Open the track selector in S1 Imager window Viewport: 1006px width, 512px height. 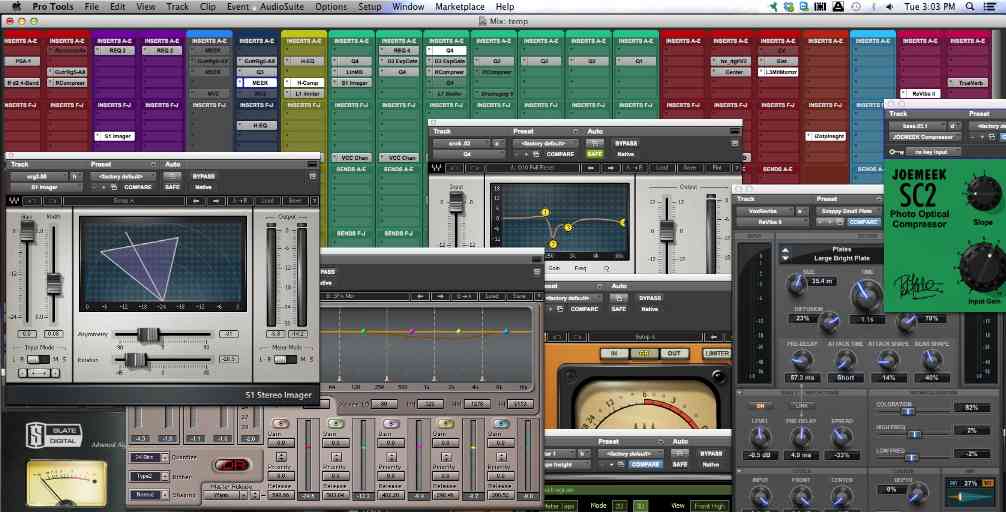click(x=36, y=176)
